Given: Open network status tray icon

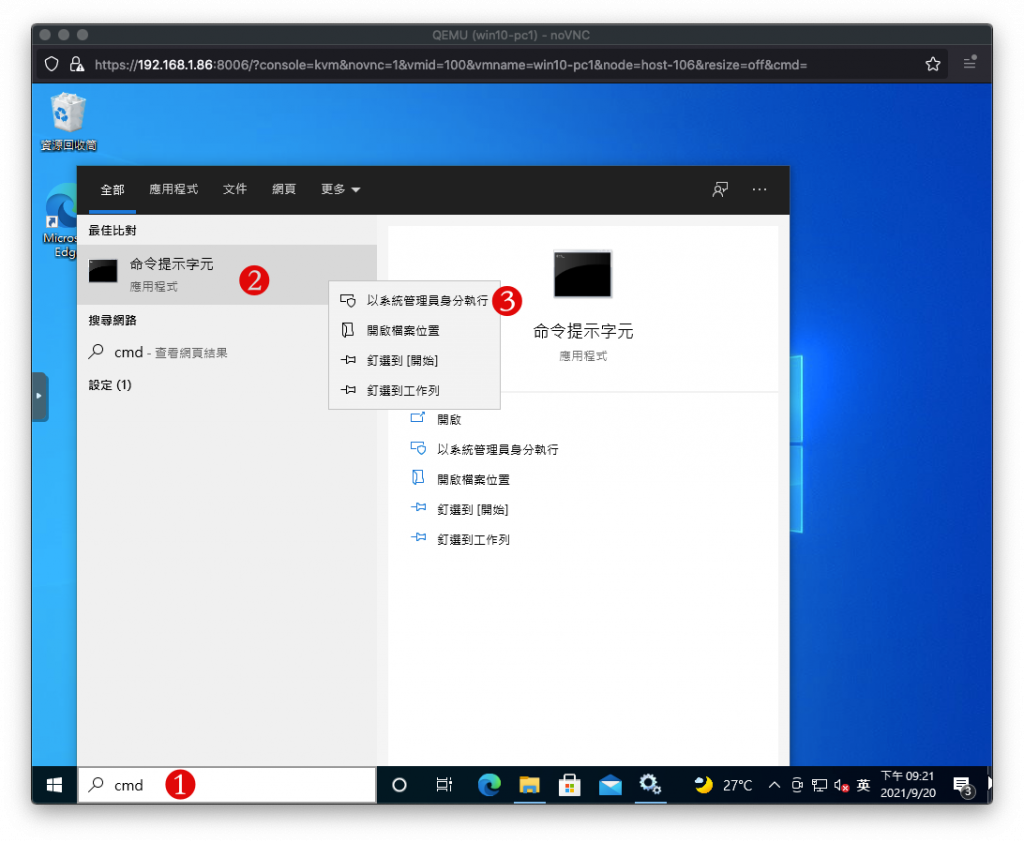Looking at the screenshot, I should coord(819,785).
